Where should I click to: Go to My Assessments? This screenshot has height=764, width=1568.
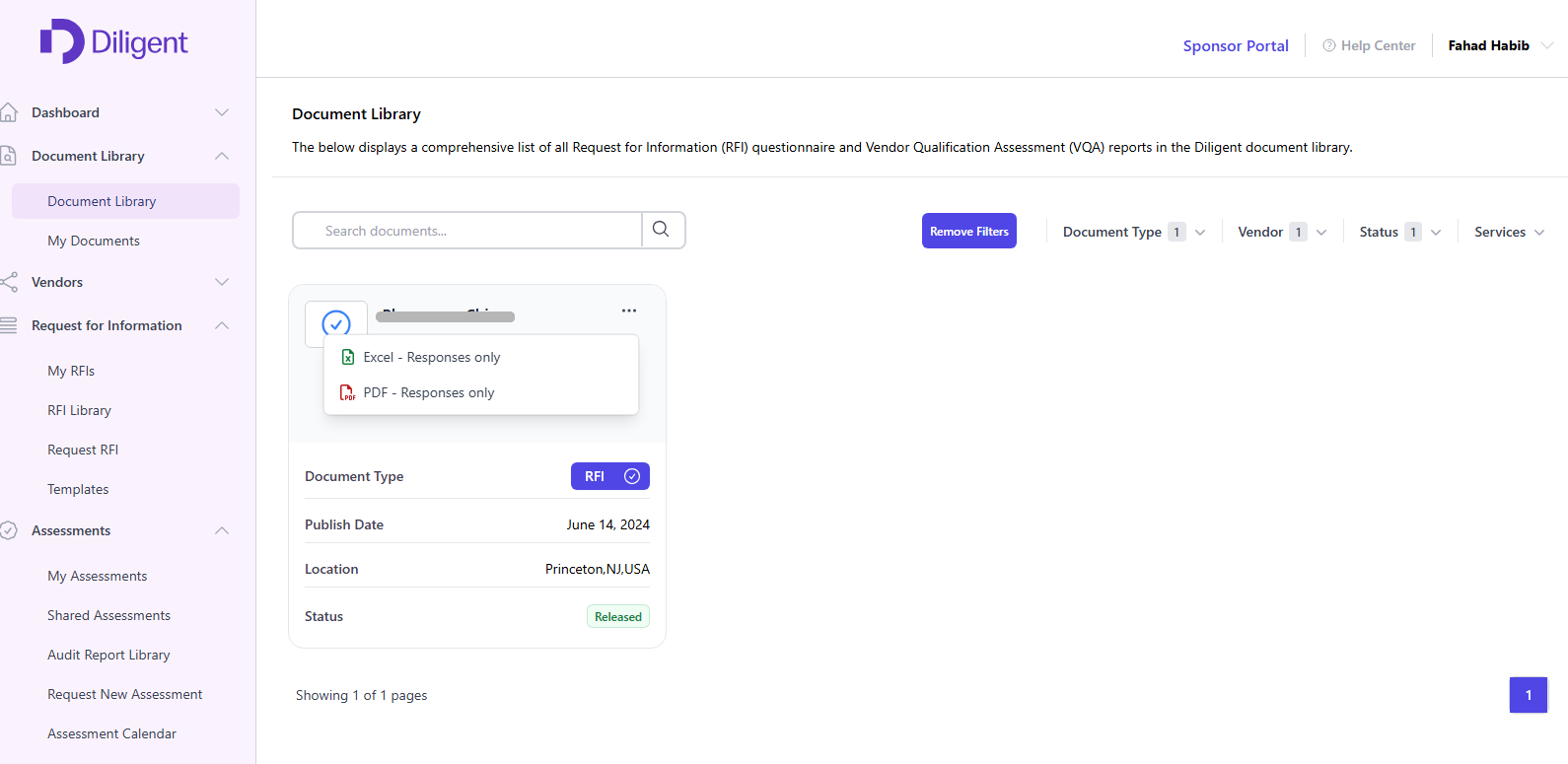98,576
